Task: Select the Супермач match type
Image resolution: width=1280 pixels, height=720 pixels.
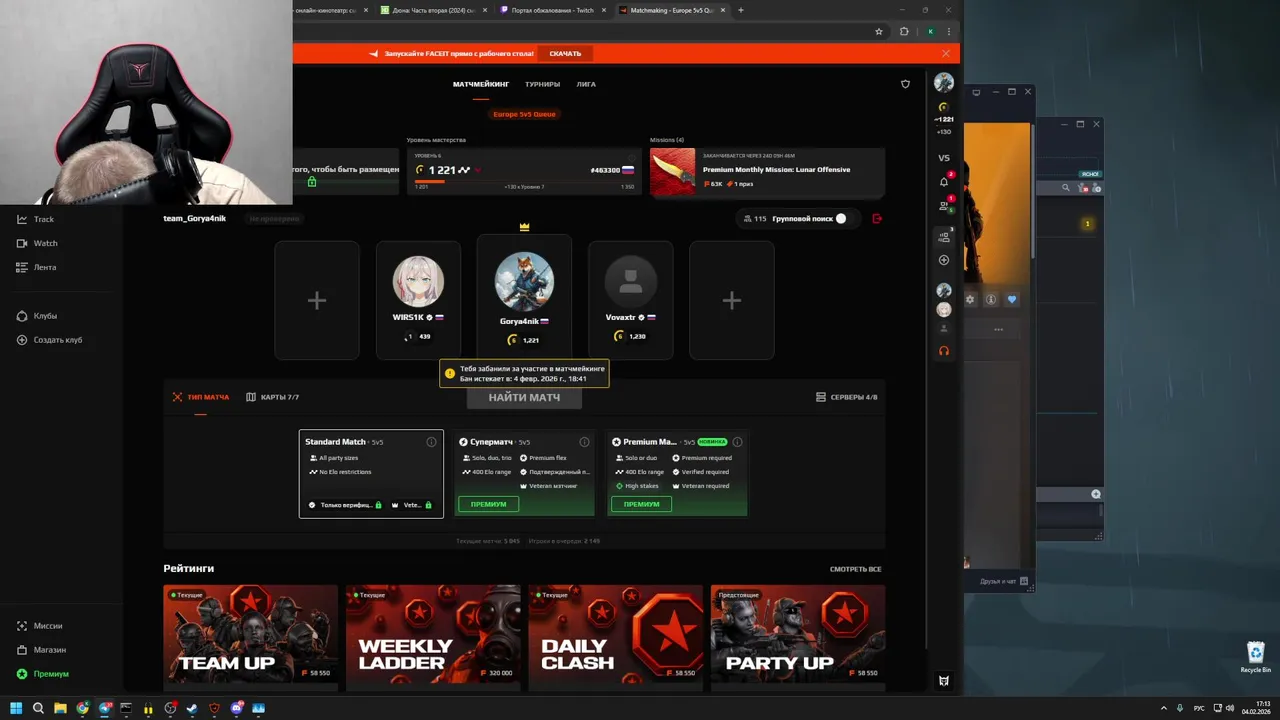Action: (x=524, y=474)
